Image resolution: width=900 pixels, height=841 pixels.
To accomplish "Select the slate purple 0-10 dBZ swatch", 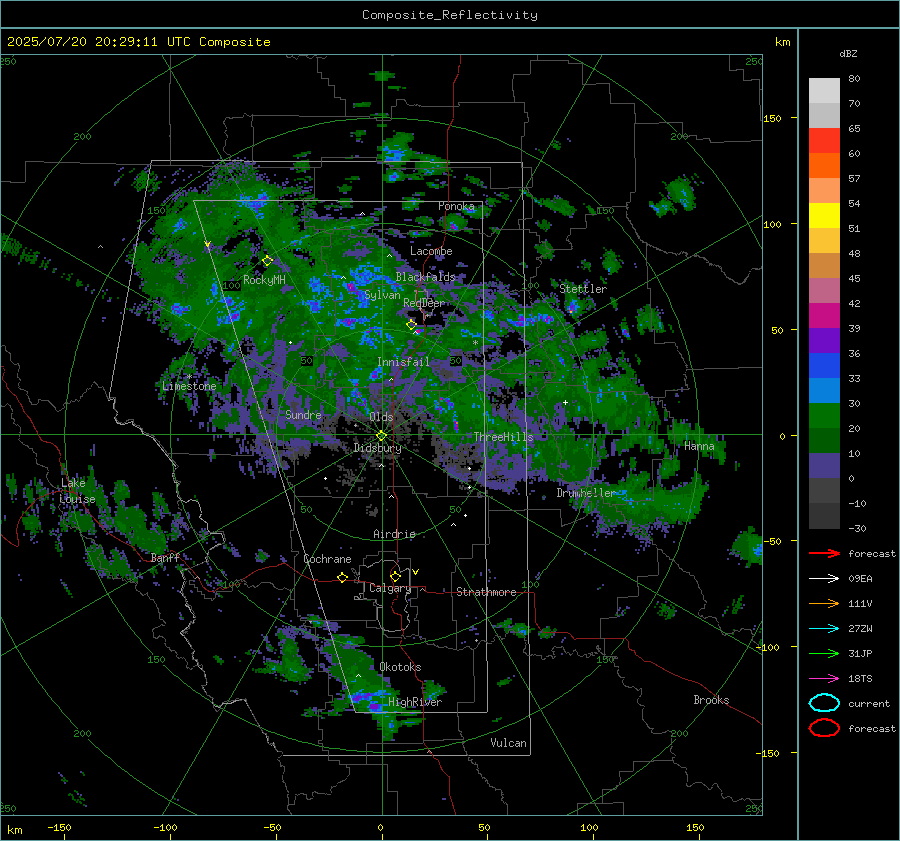I will (x=824, y=466).
